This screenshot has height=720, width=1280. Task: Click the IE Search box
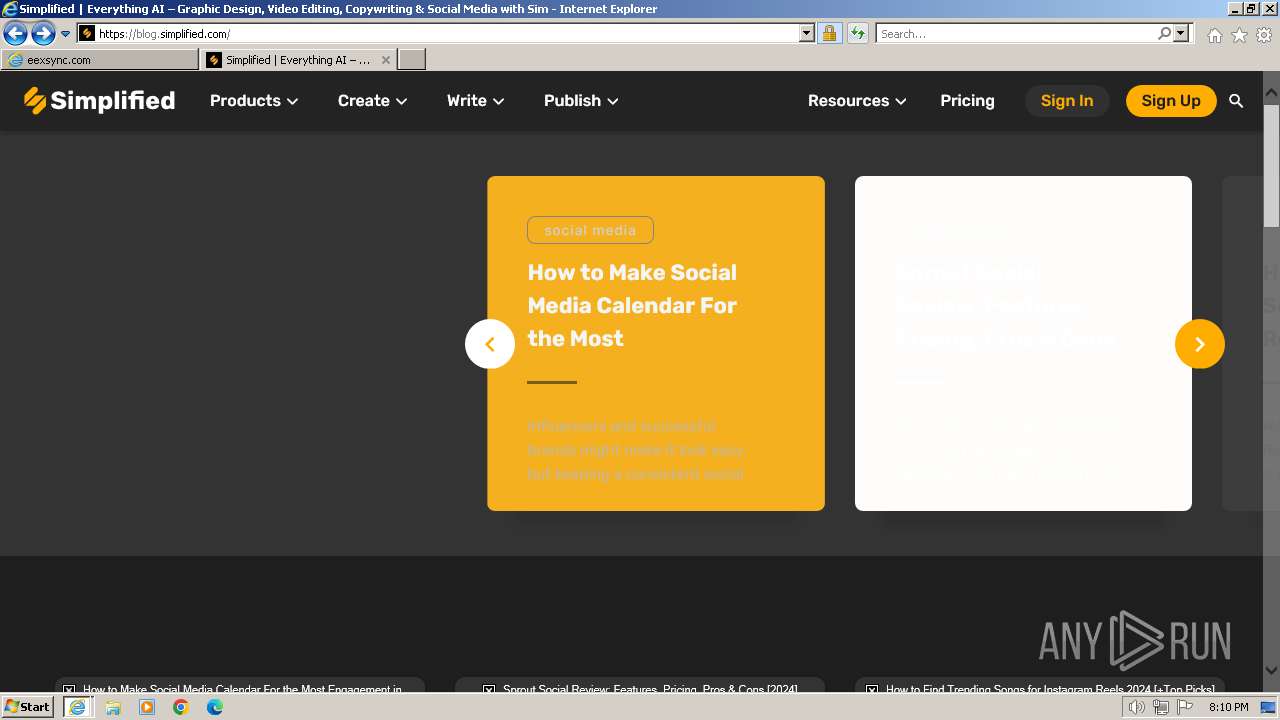pos(1017,33)
